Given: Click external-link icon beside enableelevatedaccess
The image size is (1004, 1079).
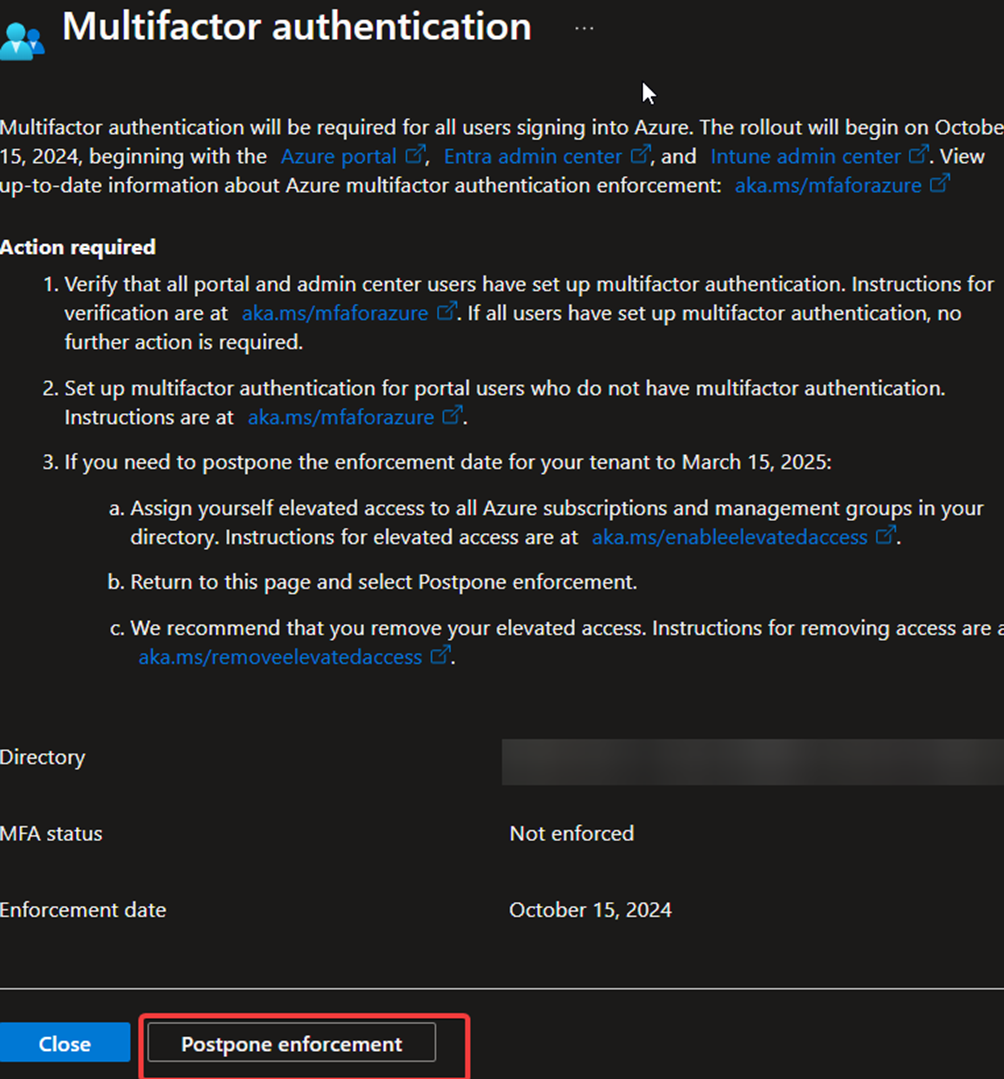Looking at the screenshot, I should (x=885, y=537).
